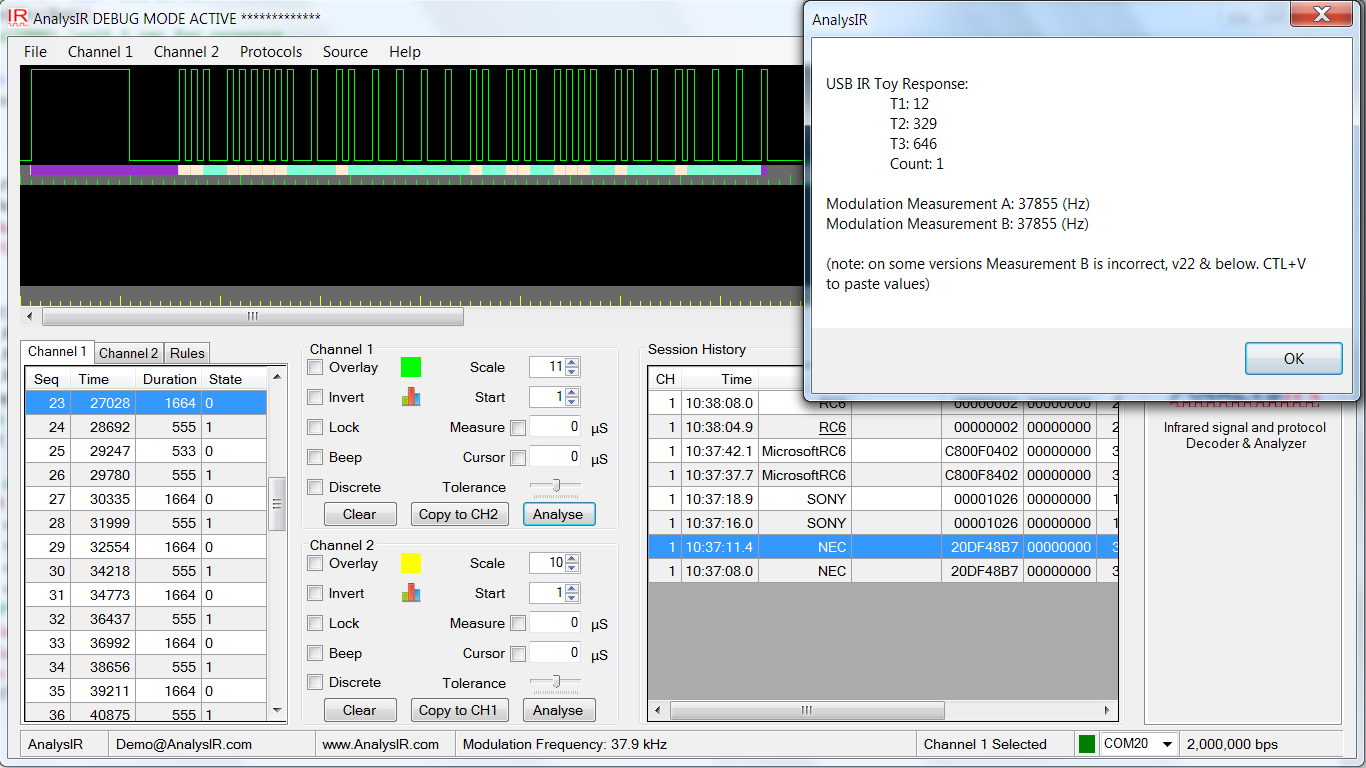1366x768 pixels.
Task: Open the Protocols menu
Action: (270, 52)
